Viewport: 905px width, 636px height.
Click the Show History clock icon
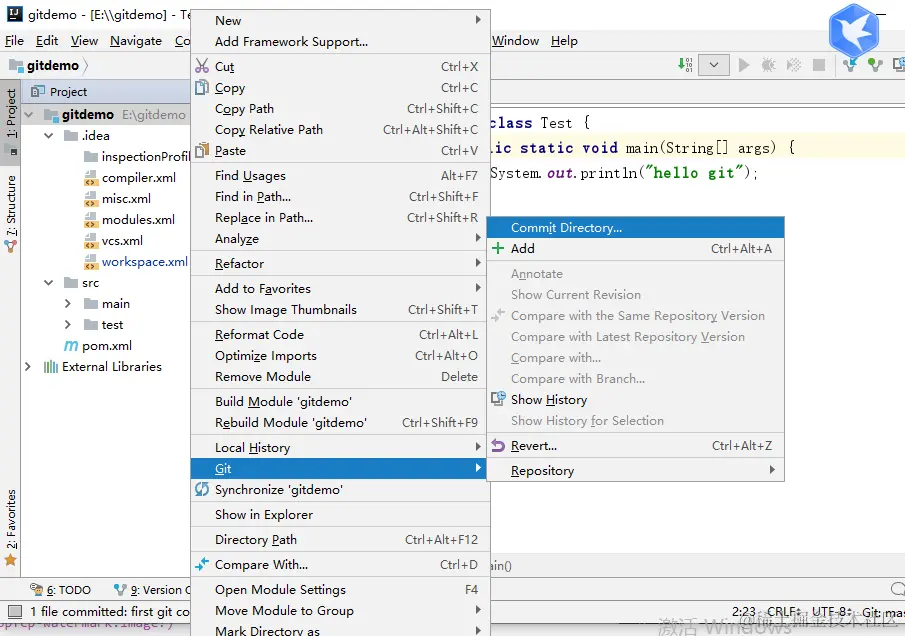[498, 399]
